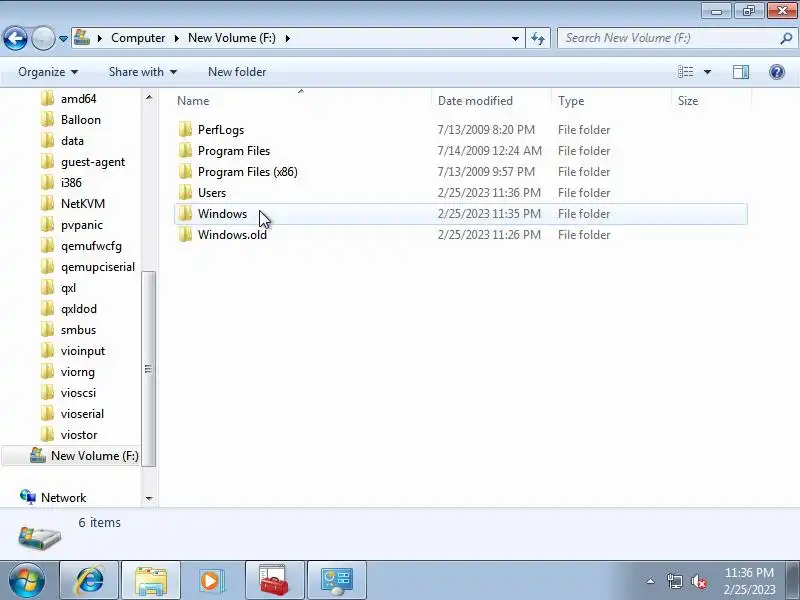
Task: Click the muted volume tray icon
Action: click(x=698, y=581)
